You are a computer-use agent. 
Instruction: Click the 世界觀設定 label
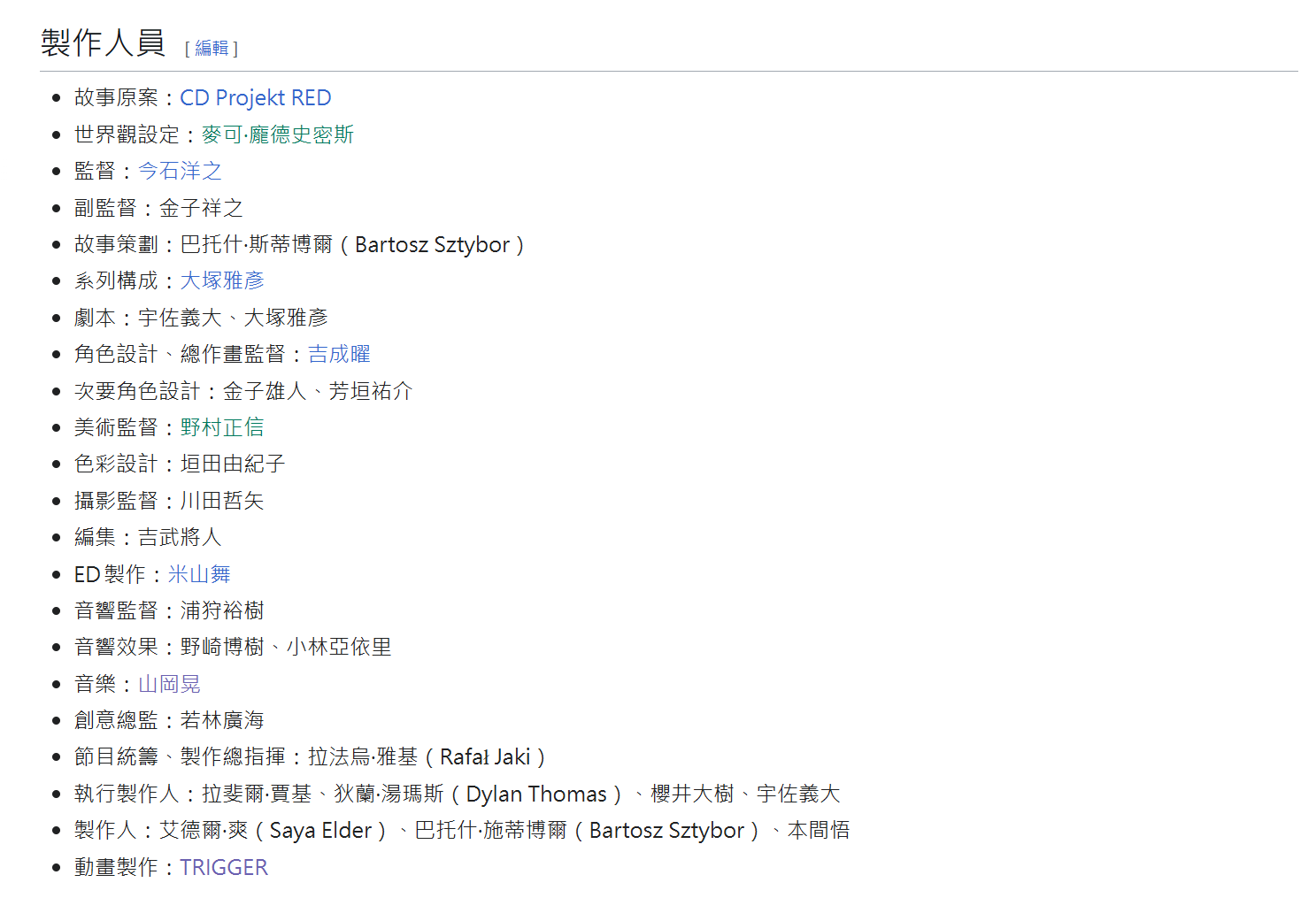pyautogui.click(x=127, y=134)
